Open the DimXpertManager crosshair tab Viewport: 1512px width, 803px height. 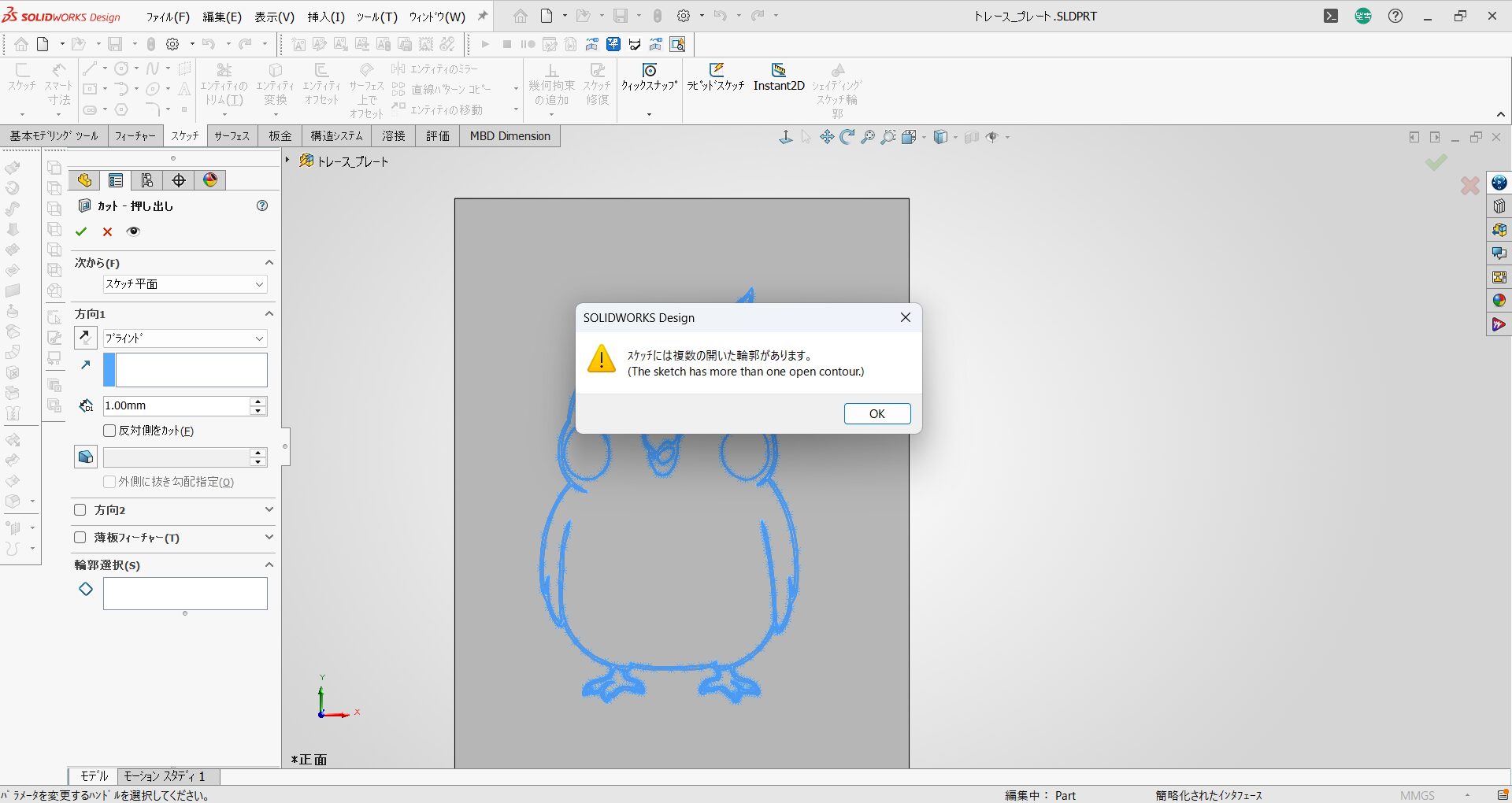(179, 180)
